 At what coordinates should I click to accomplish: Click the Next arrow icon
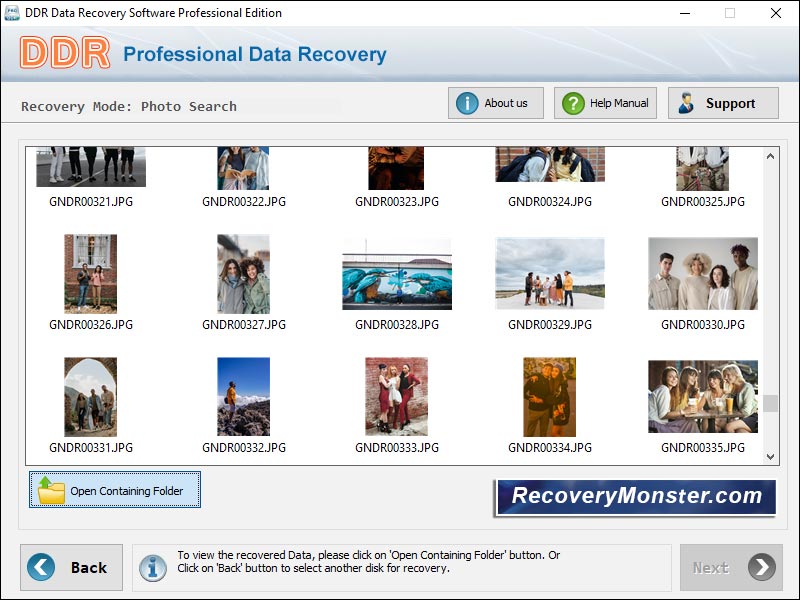(762, 567)
